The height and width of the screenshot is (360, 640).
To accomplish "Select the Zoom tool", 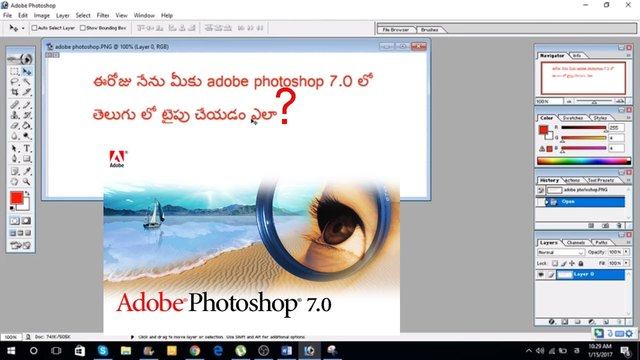I will click(x=27, y=182).
